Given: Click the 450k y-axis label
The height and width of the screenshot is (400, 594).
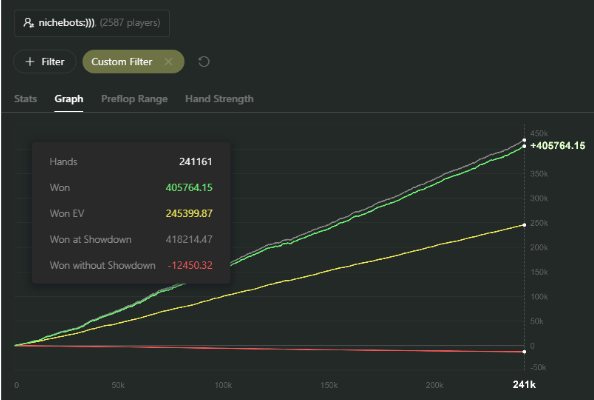Looking at the screenshot, I should click(539, 133).
